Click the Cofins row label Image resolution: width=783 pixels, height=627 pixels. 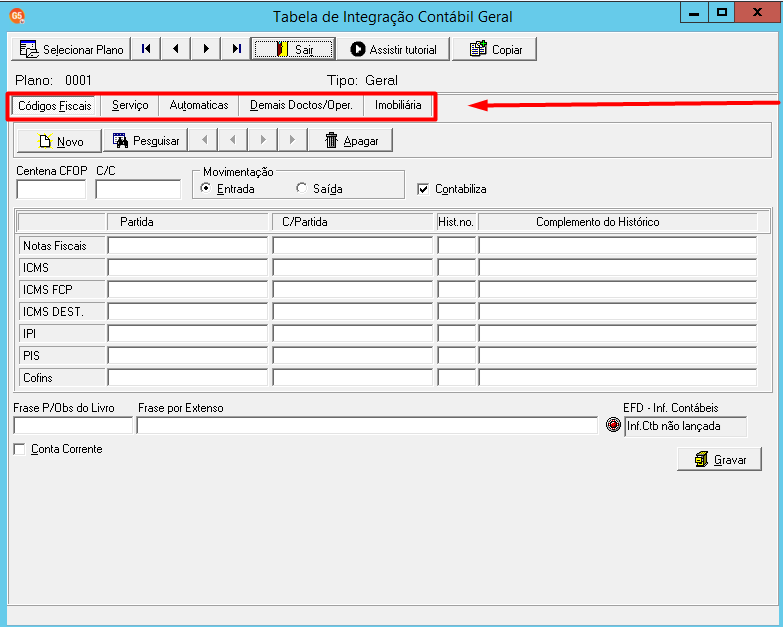pos(62,377)
